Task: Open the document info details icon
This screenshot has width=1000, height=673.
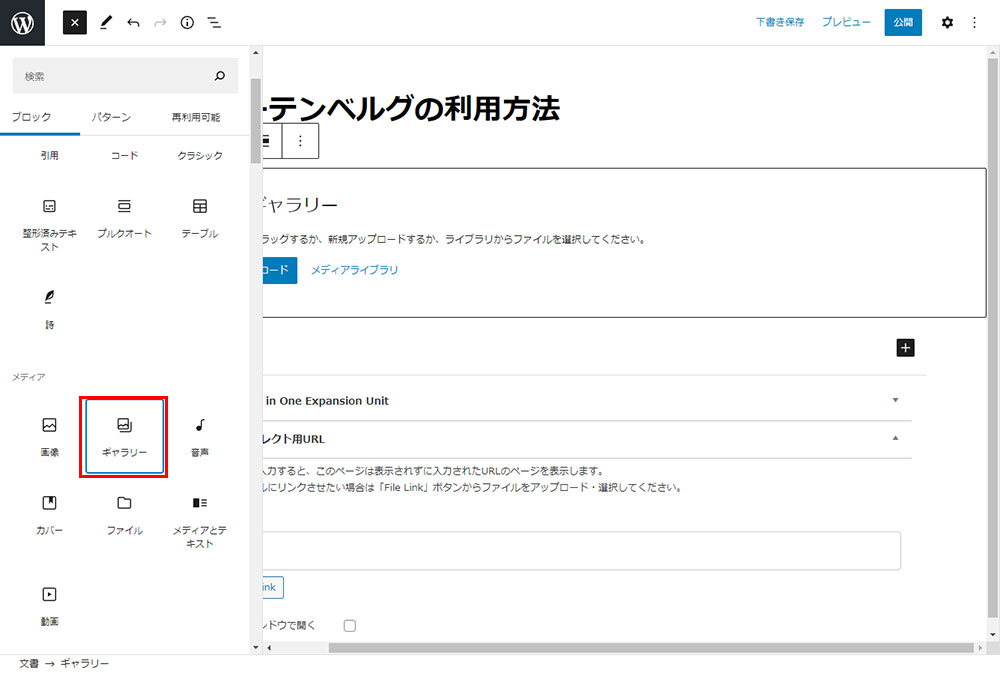Action: [187, 22]
